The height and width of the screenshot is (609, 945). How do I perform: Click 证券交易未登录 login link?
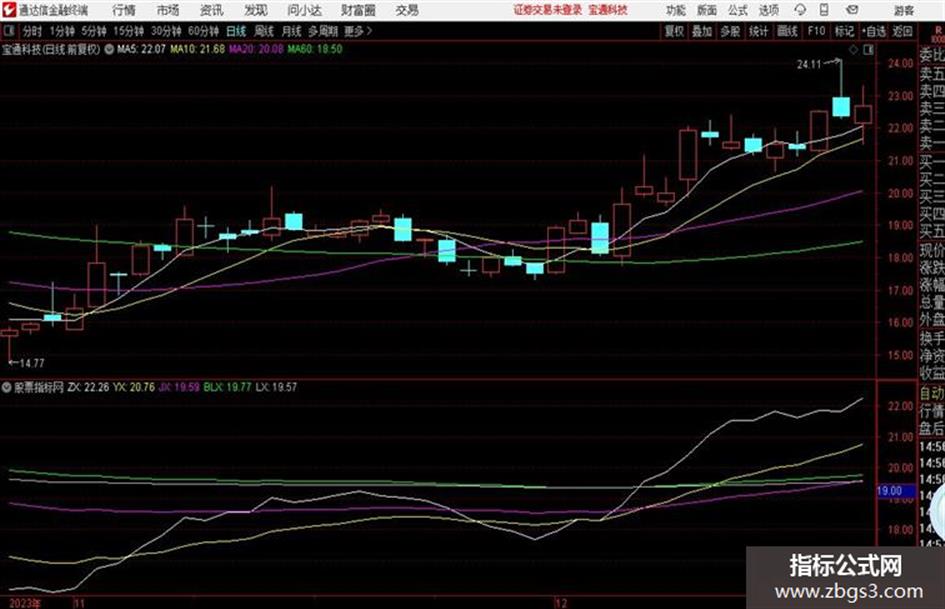coord(548,10)
